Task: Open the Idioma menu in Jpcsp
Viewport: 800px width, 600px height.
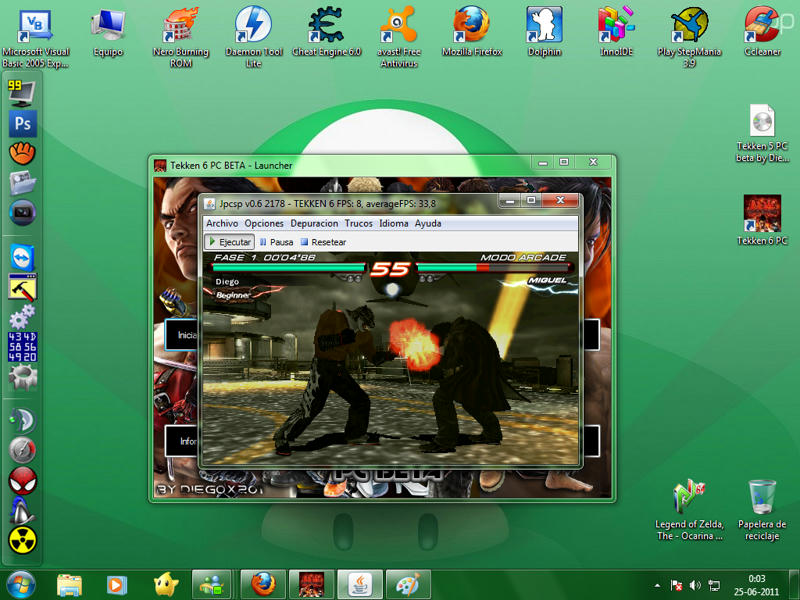Action: click(393, 223)
